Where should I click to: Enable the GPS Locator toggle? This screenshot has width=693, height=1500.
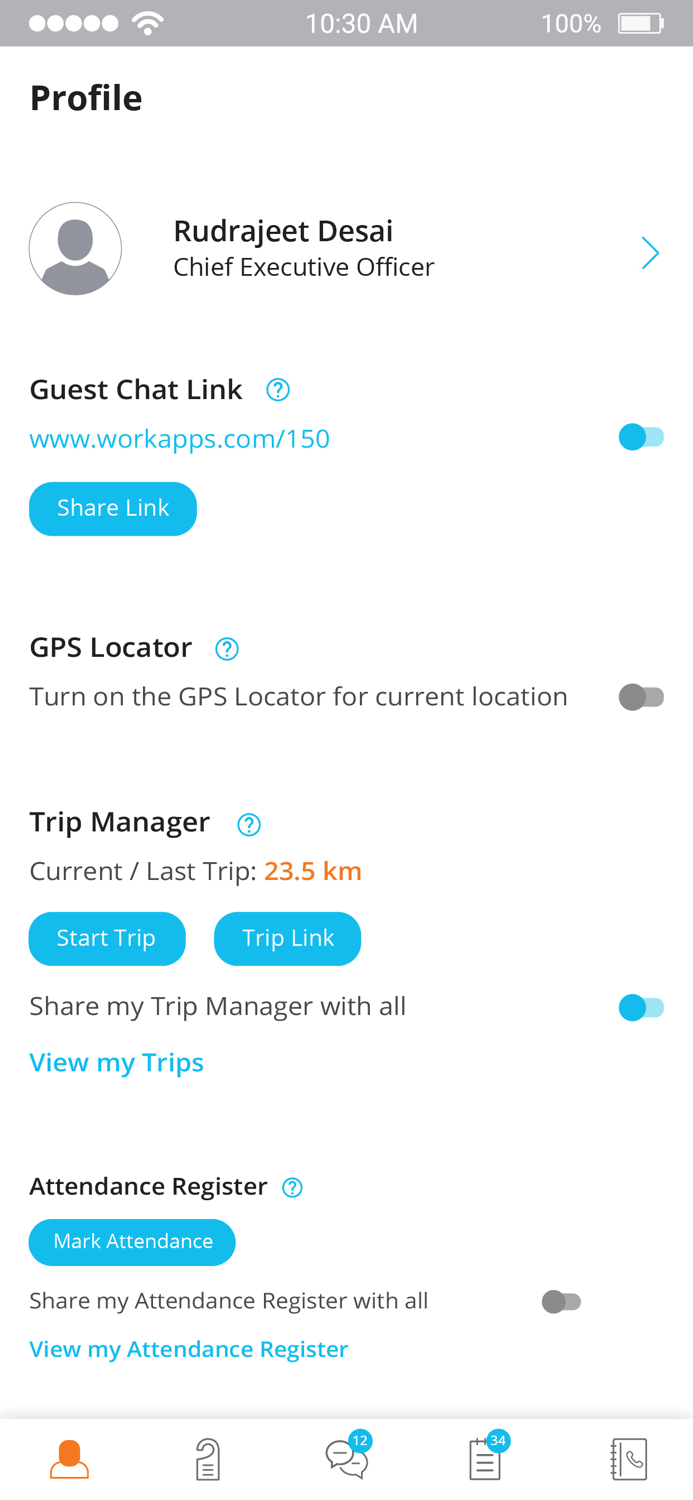(641, 697)
